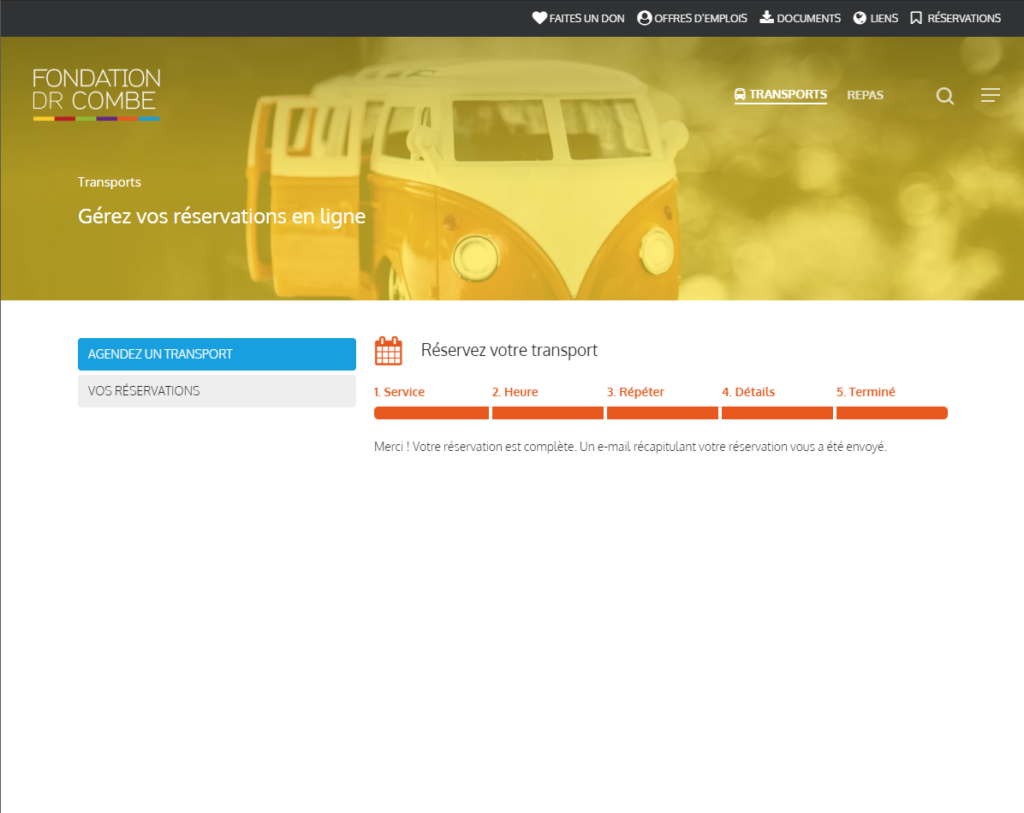Open search with the magnifier icon
1024x813 pixels.
(945, 96)
